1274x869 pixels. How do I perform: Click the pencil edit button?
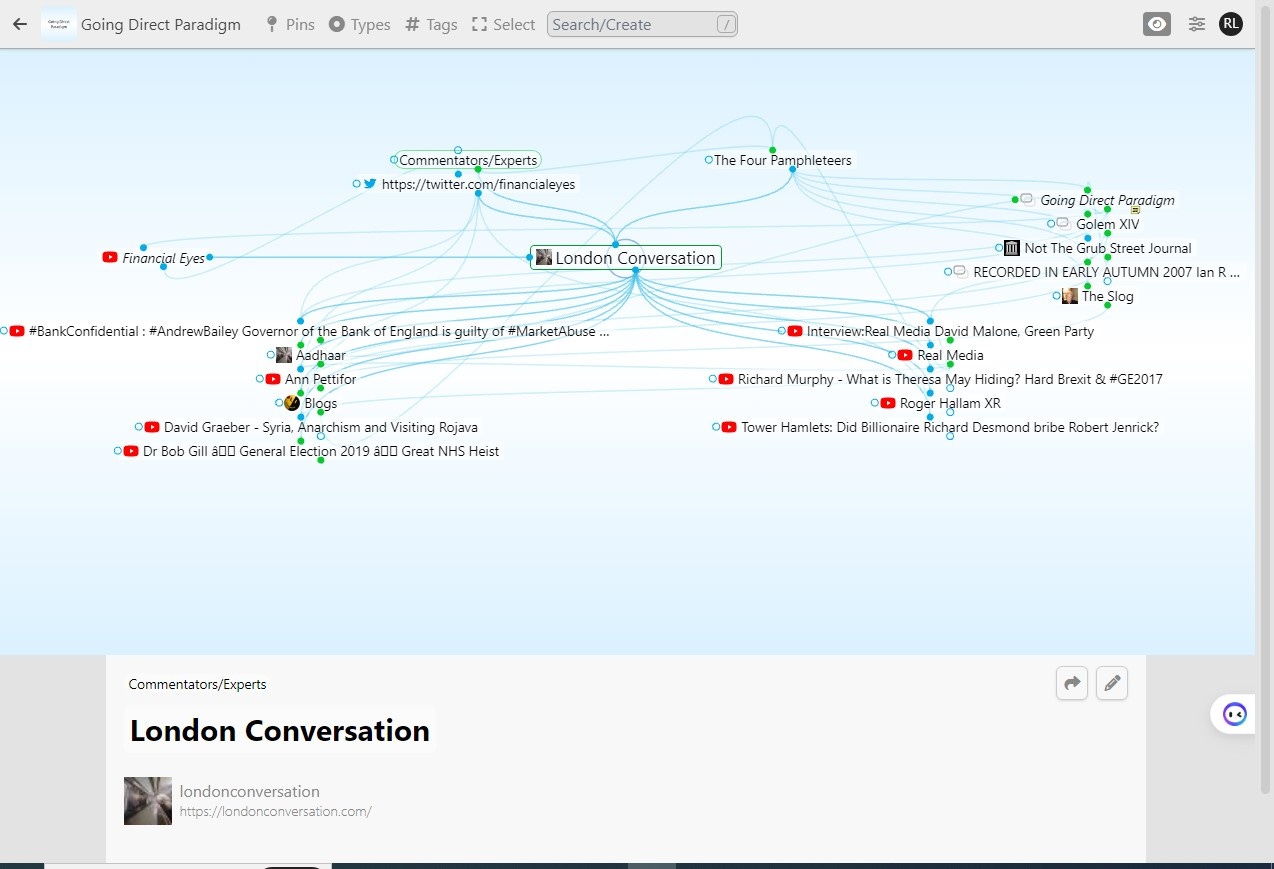[x=1112, y=683]
